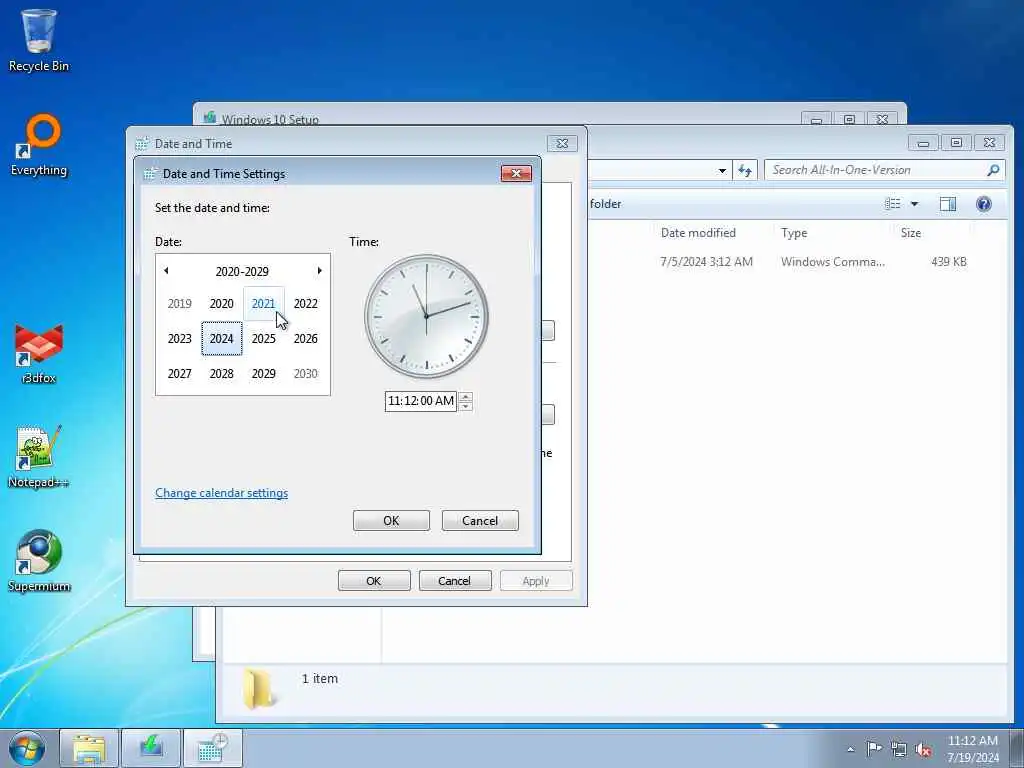Sort by the Type column header

(794, 233)
